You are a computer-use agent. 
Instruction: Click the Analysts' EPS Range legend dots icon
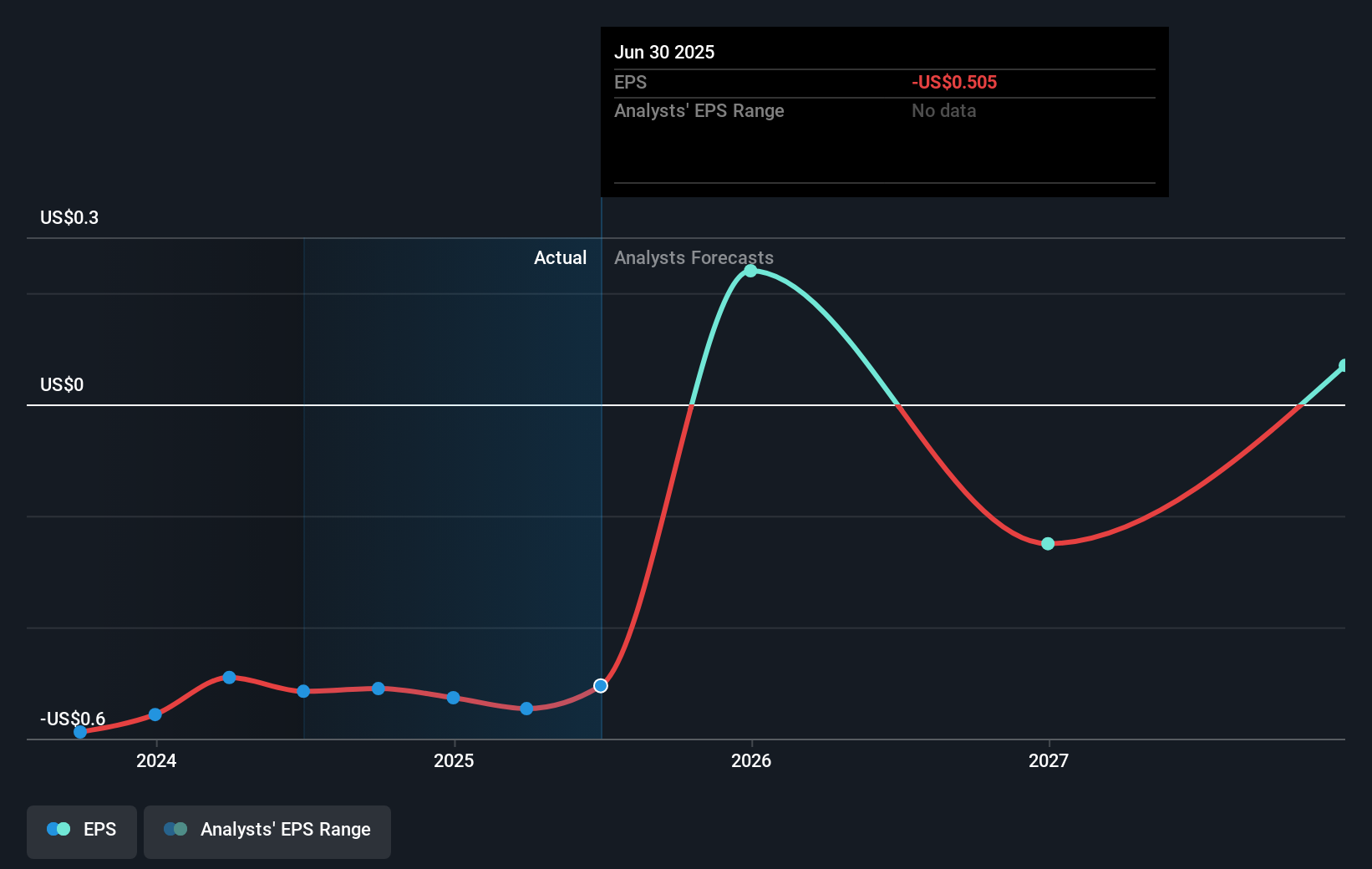(175, 829)
